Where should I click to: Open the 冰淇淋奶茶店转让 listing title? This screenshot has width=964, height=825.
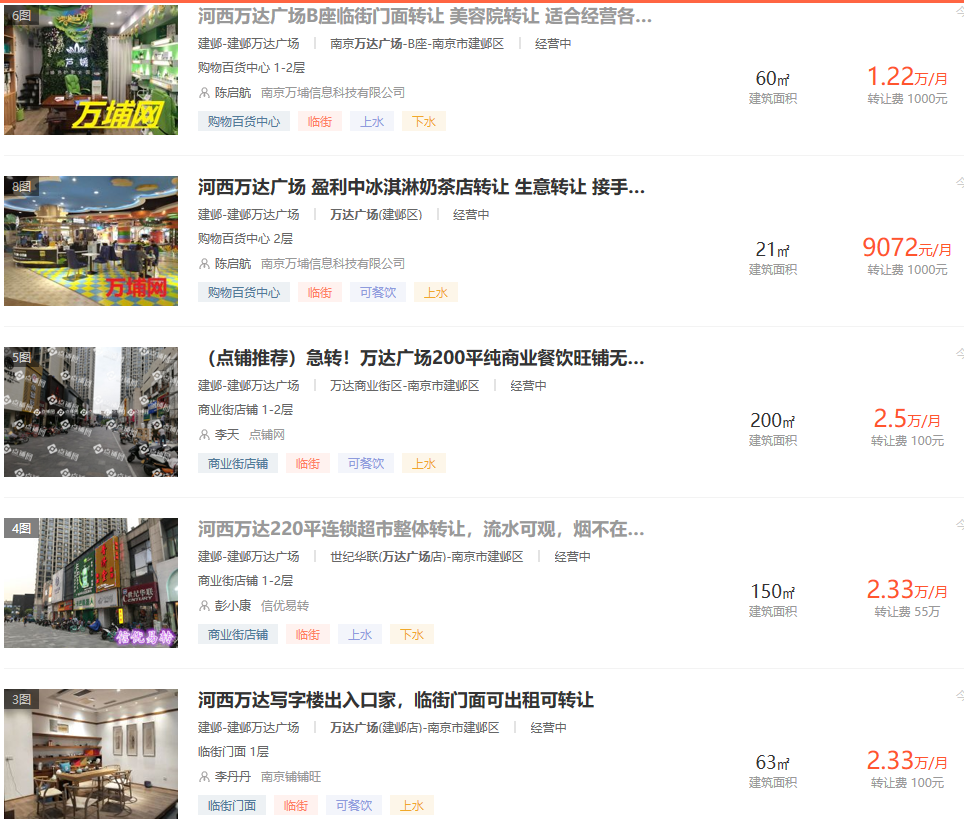pos(421,187)
